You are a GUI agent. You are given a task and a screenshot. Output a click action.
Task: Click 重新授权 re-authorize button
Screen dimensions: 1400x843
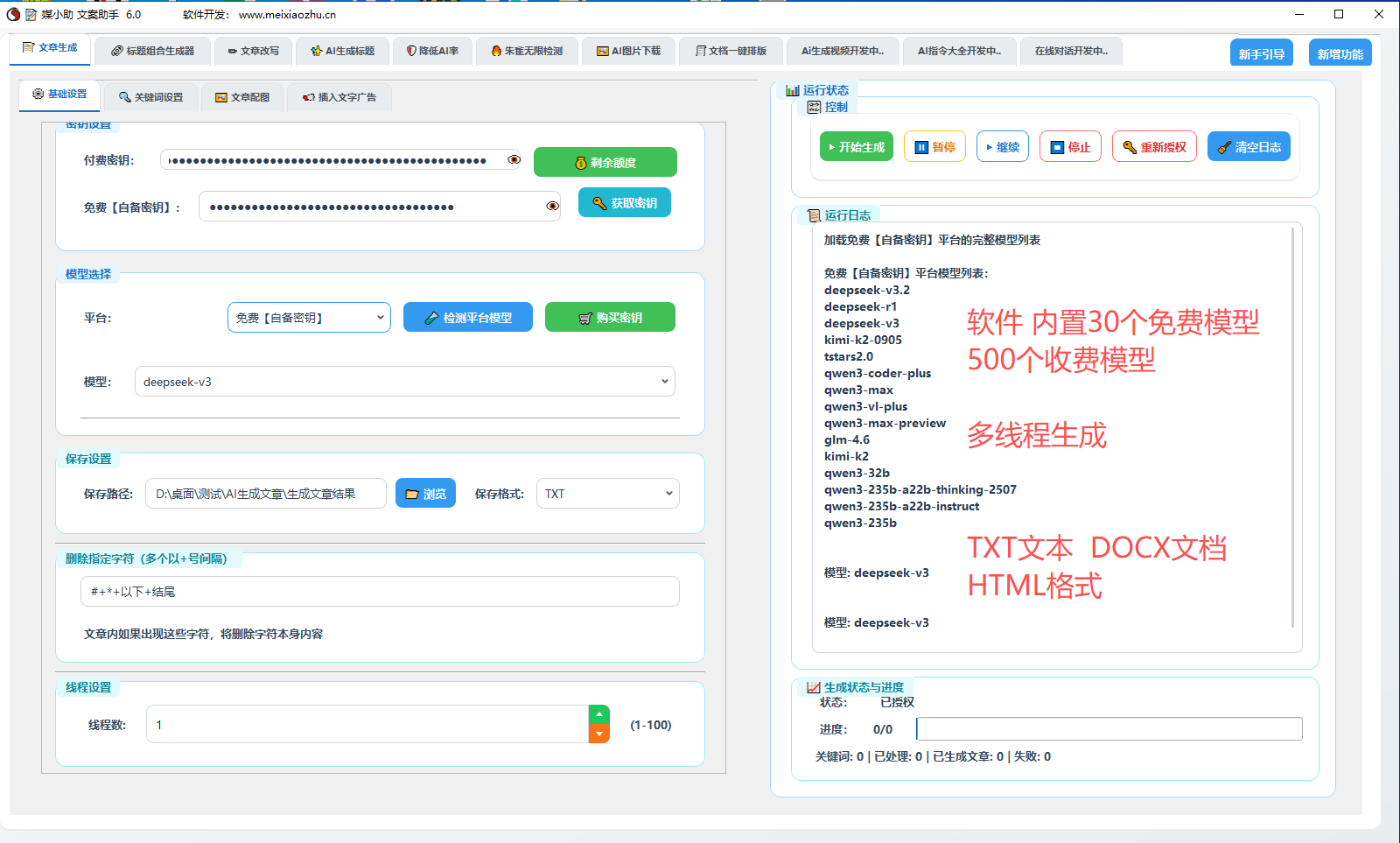(1153, 147)
